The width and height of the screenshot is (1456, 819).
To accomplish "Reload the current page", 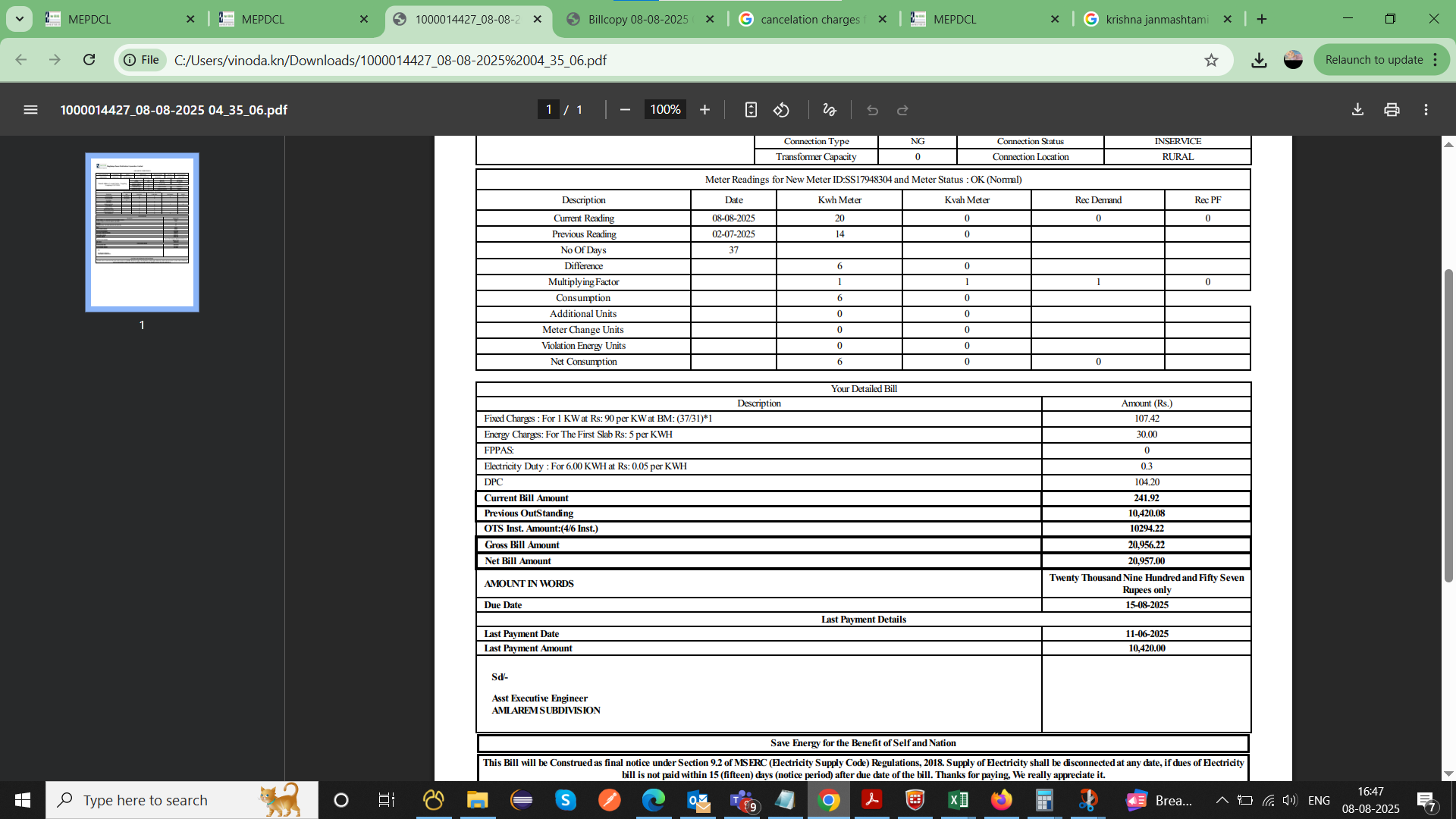I will pos(89,60).
